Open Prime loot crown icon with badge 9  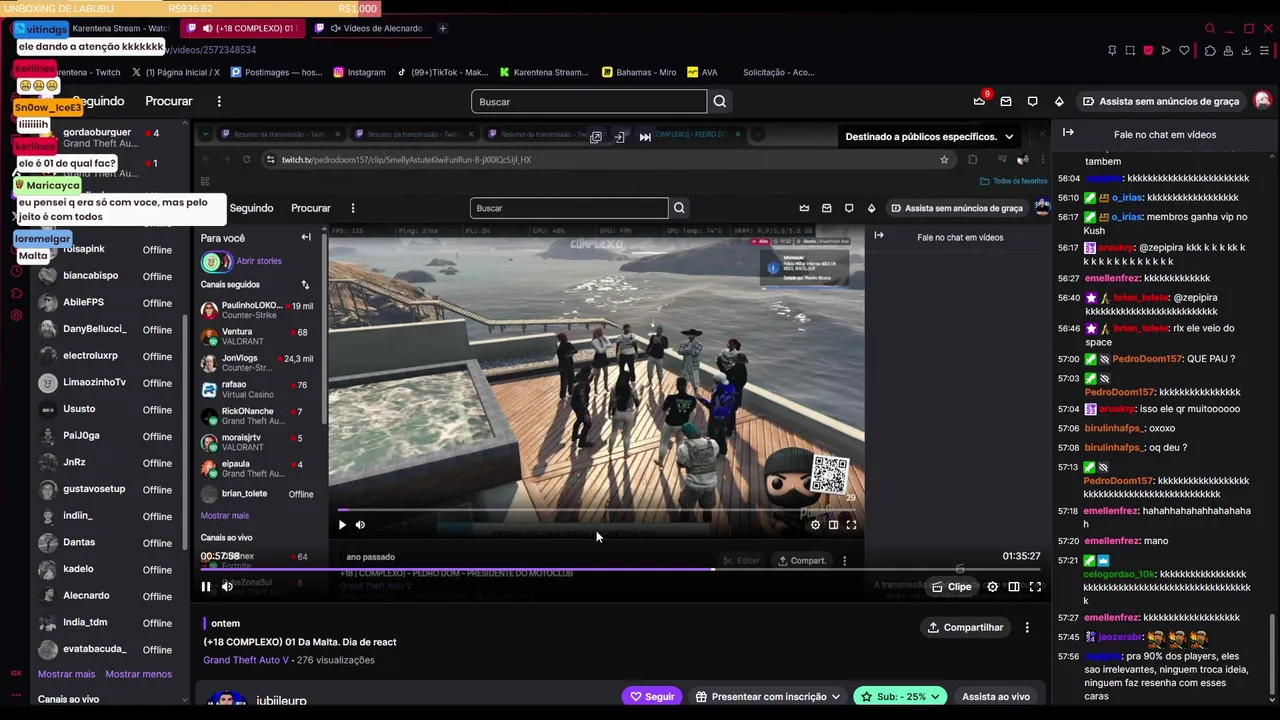pos(980,101)
